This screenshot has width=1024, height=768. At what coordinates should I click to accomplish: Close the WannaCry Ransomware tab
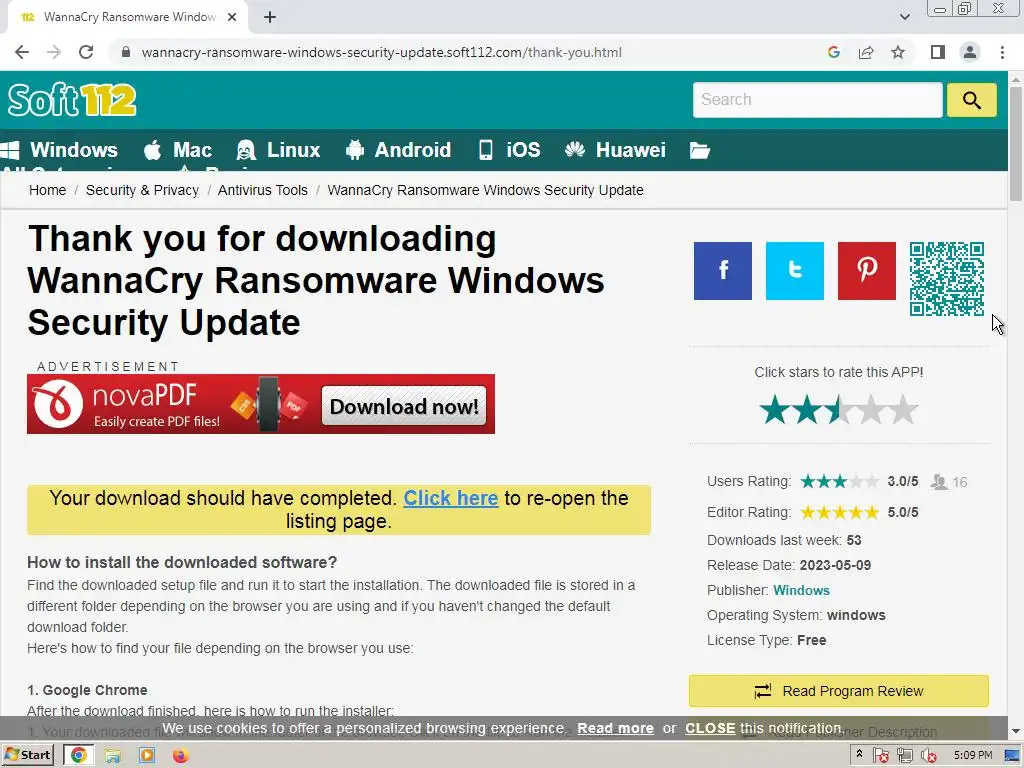click(232, 18)
